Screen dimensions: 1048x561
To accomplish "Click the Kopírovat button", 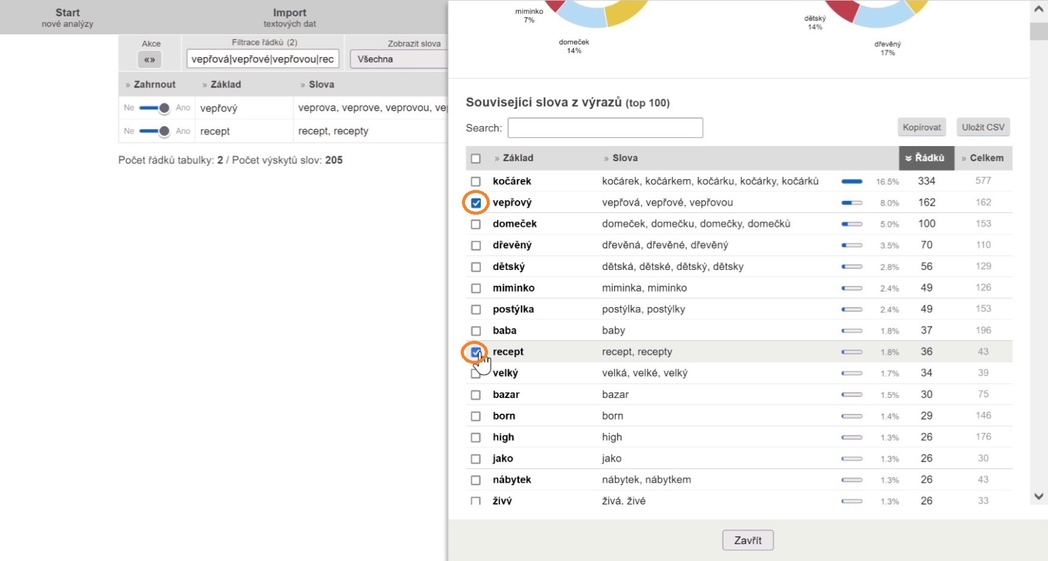I will pyautogui.click(x=922, y=127).
